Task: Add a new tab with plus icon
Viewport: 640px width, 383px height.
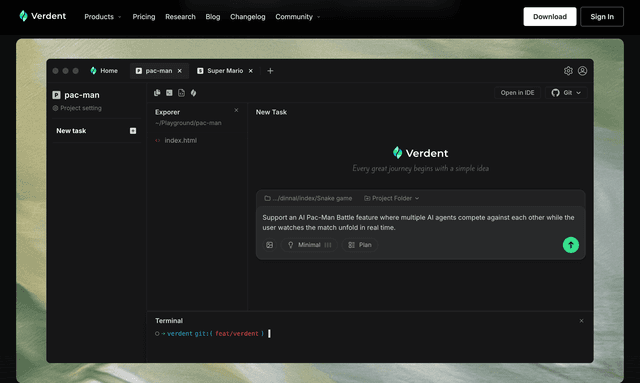Action: coord(270,71)
